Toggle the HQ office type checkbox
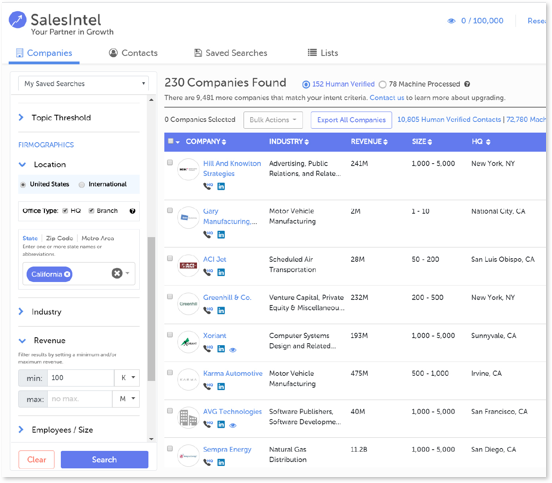 click(65, 211)
